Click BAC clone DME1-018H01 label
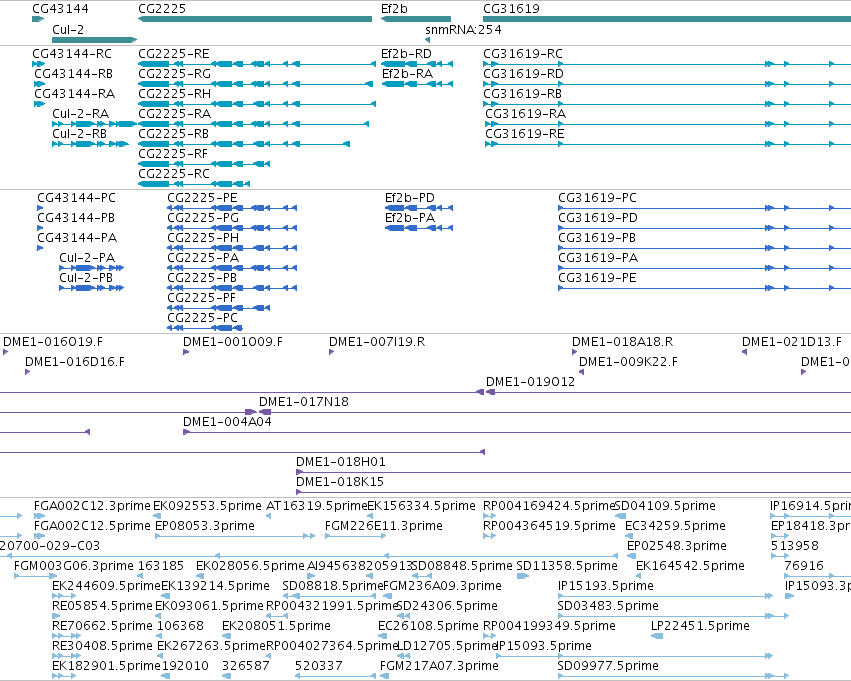 click(x=340, y=462)
